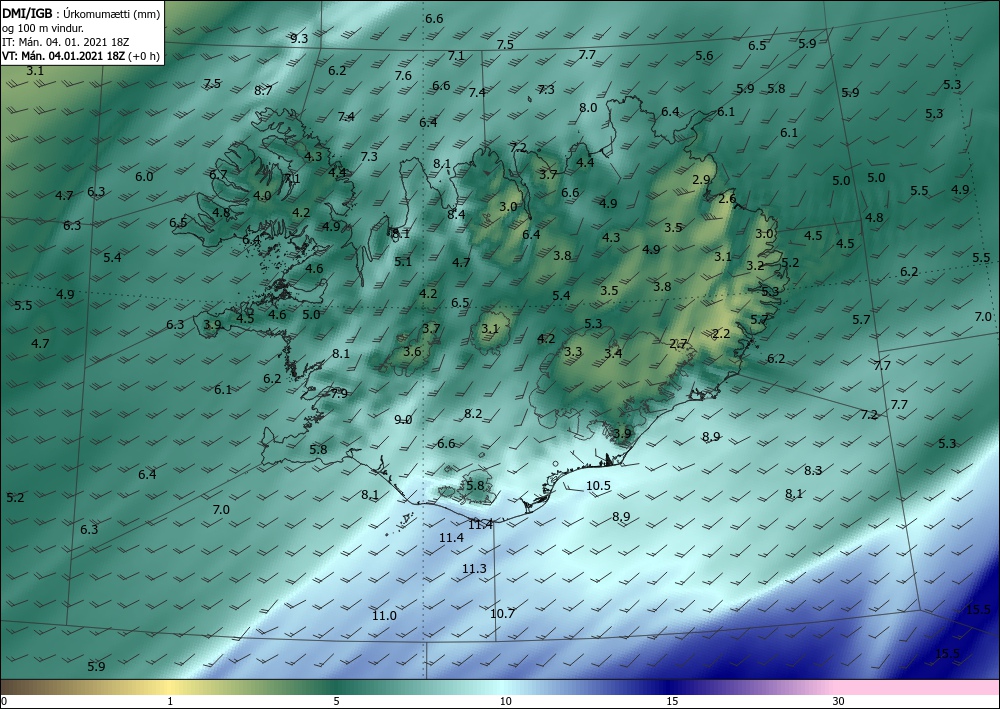Click the "30" label on the color scale

pos(839,702)
